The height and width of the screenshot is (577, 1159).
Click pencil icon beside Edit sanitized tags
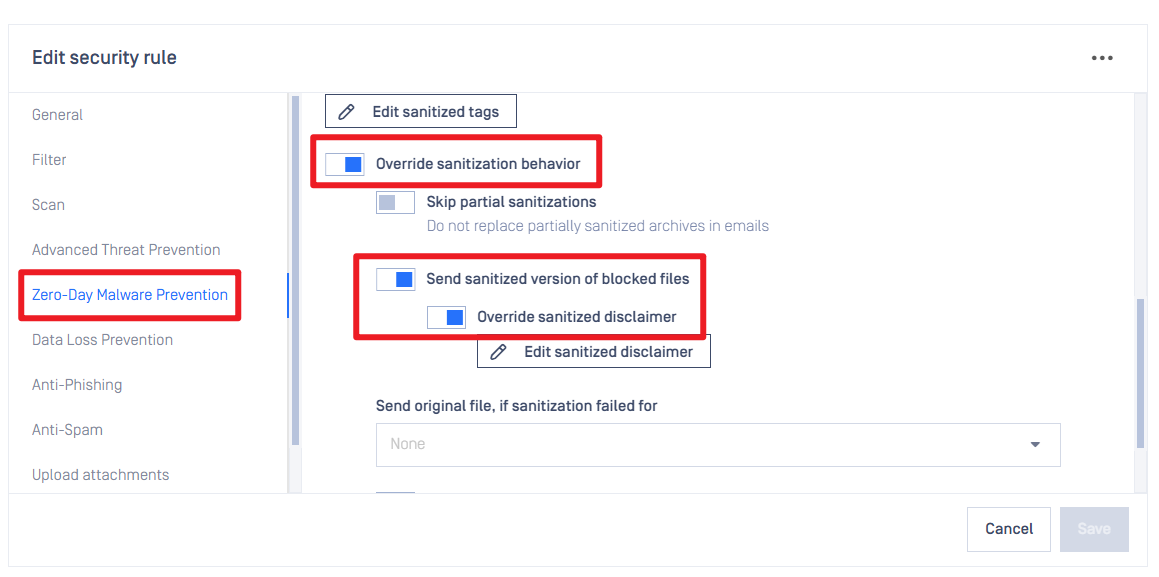tap(345, 112)
